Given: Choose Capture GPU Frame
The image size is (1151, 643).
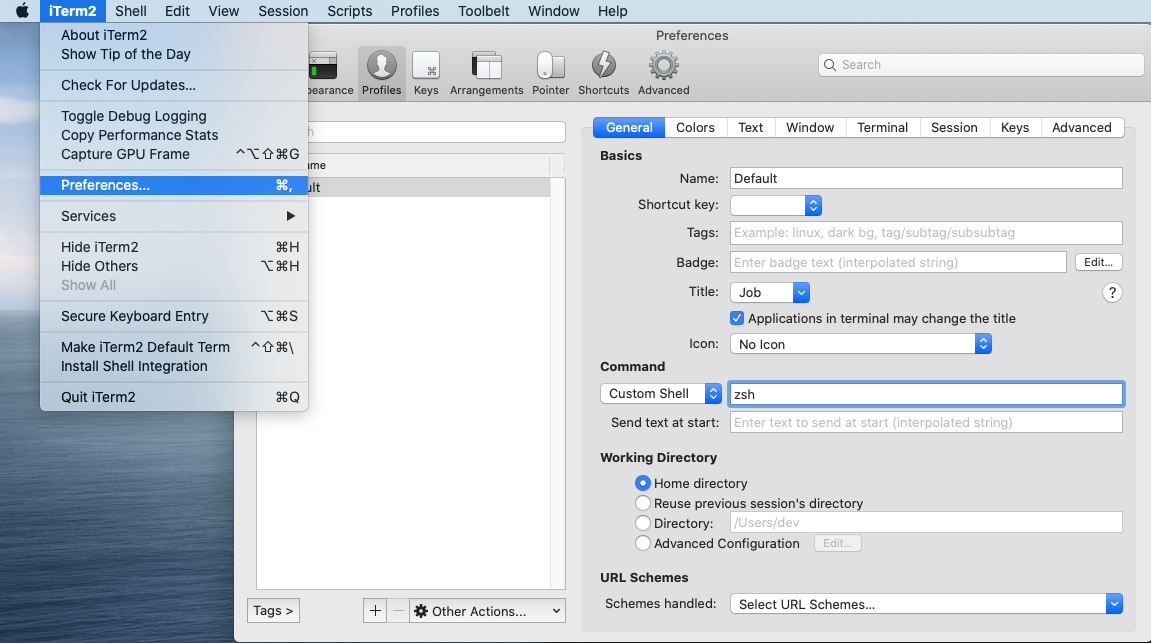Looking at the screenshot, I should (174, 154).
